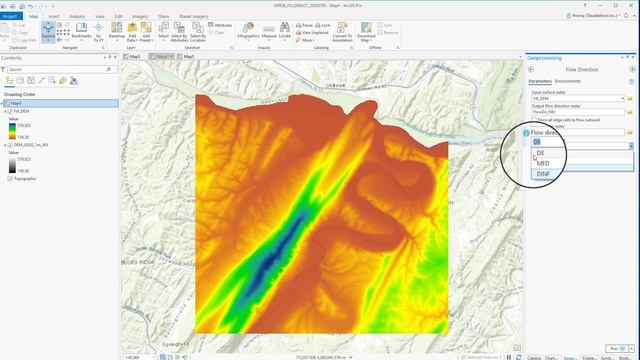Image resolution: width=640 pixels, height=360 pixels.
Task: Click the Go To XY tool
Action: [98, 32]
